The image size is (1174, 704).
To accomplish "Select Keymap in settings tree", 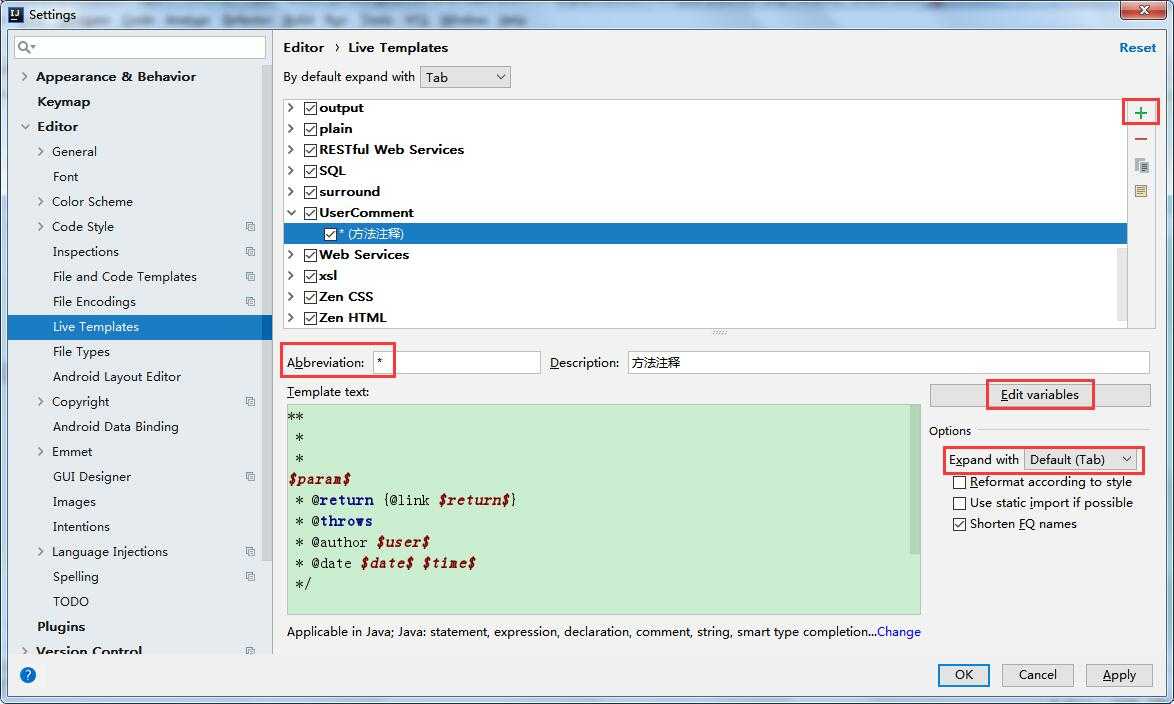I will click(64, 102).
